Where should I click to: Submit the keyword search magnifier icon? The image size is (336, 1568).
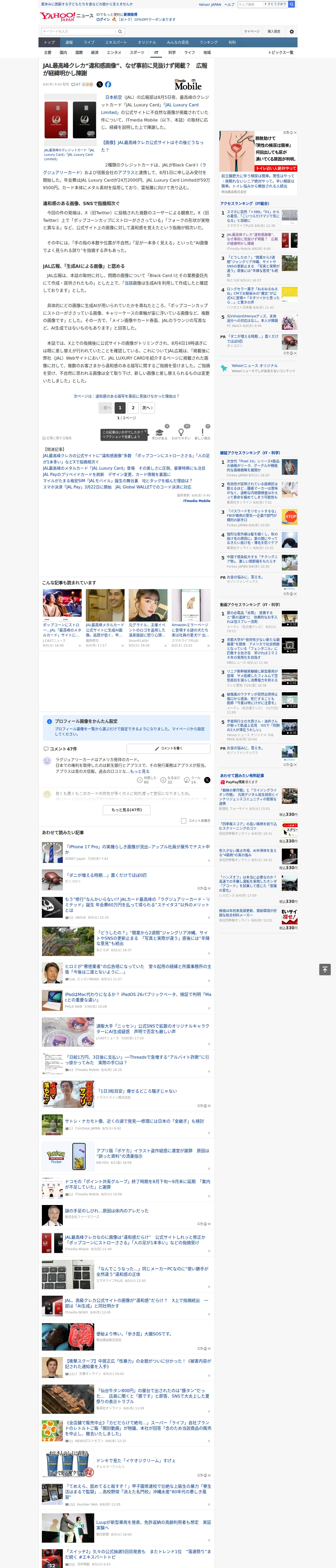coord(120,32)
